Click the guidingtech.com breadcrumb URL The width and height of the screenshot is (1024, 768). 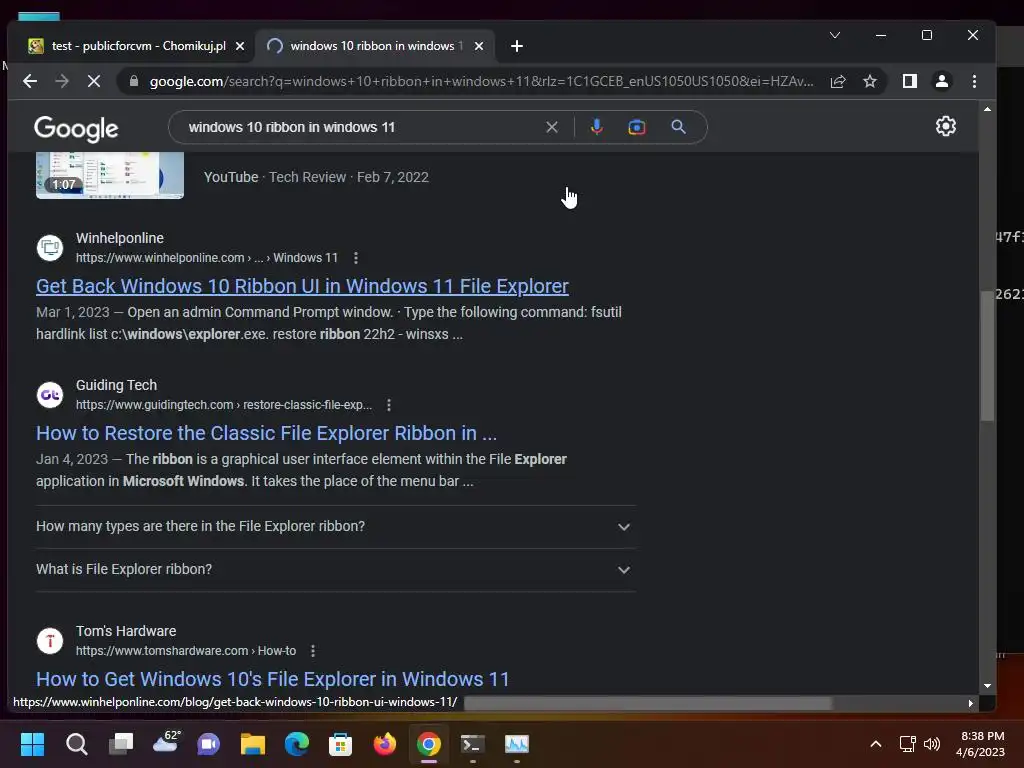[x=224, y=405]
